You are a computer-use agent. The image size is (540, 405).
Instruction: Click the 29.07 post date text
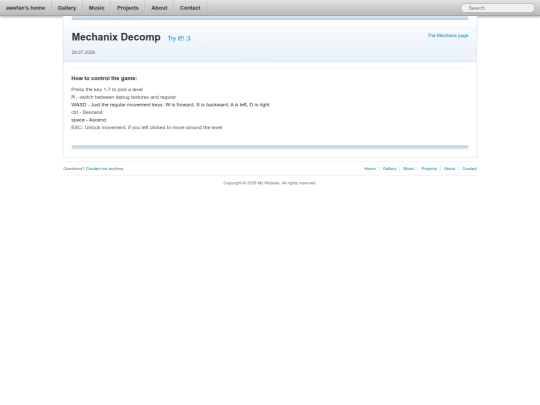[x=83, y=52]
